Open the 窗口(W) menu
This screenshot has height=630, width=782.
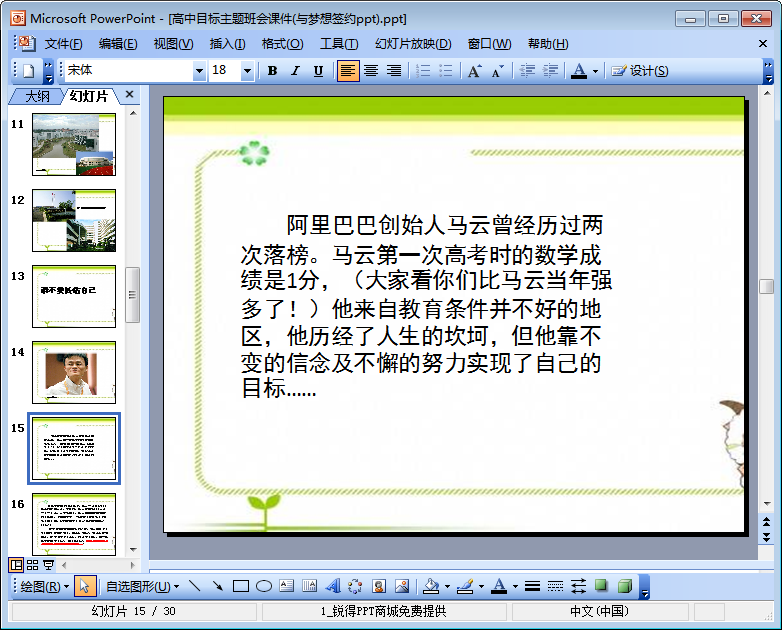point(489,44)
